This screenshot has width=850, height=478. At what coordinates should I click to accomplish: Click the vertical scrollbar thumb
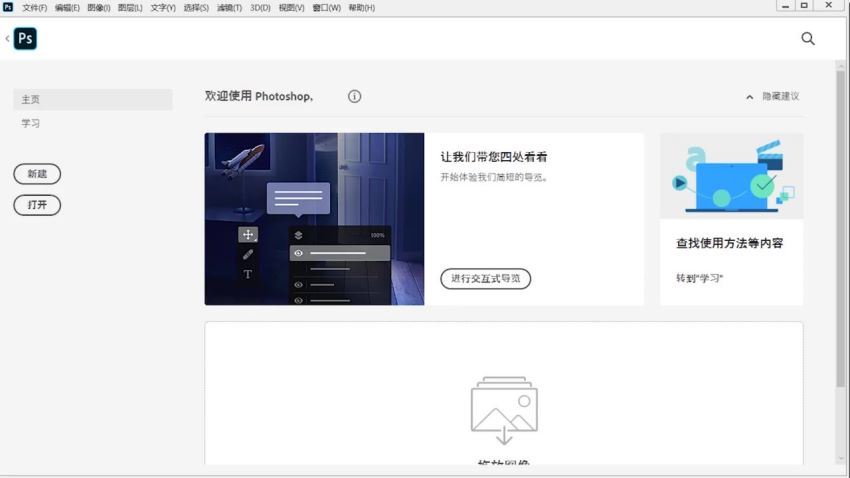click(841, 229)
